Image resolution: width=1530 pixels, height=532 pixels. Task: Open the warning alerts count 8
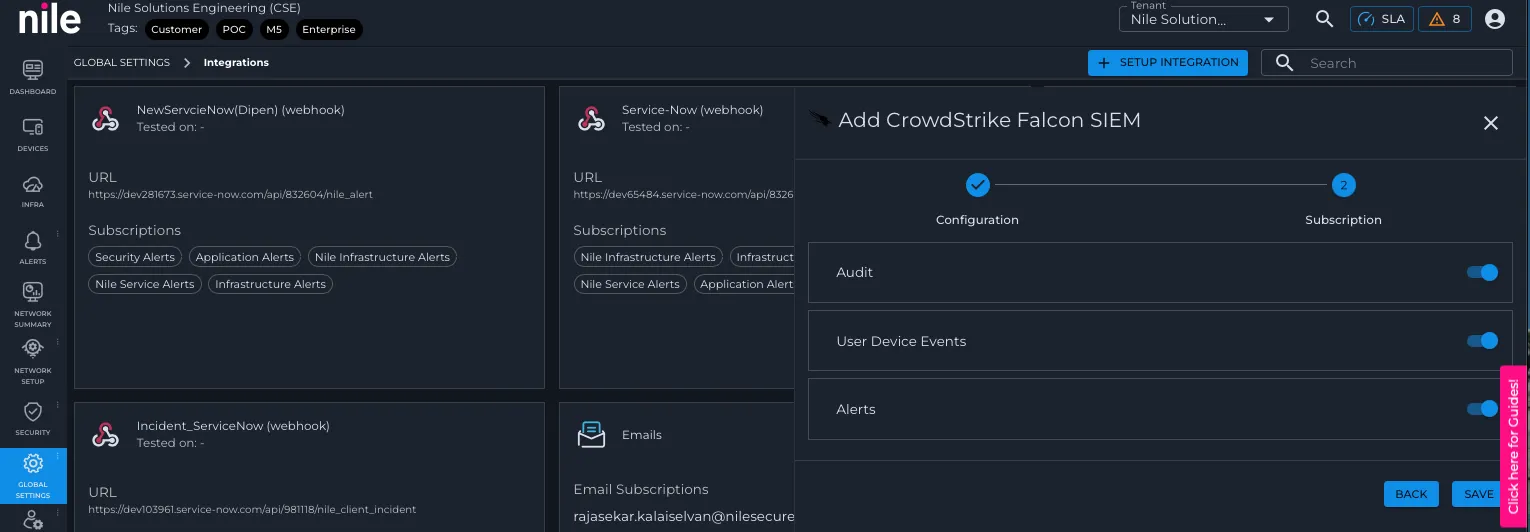point(1445,18)
